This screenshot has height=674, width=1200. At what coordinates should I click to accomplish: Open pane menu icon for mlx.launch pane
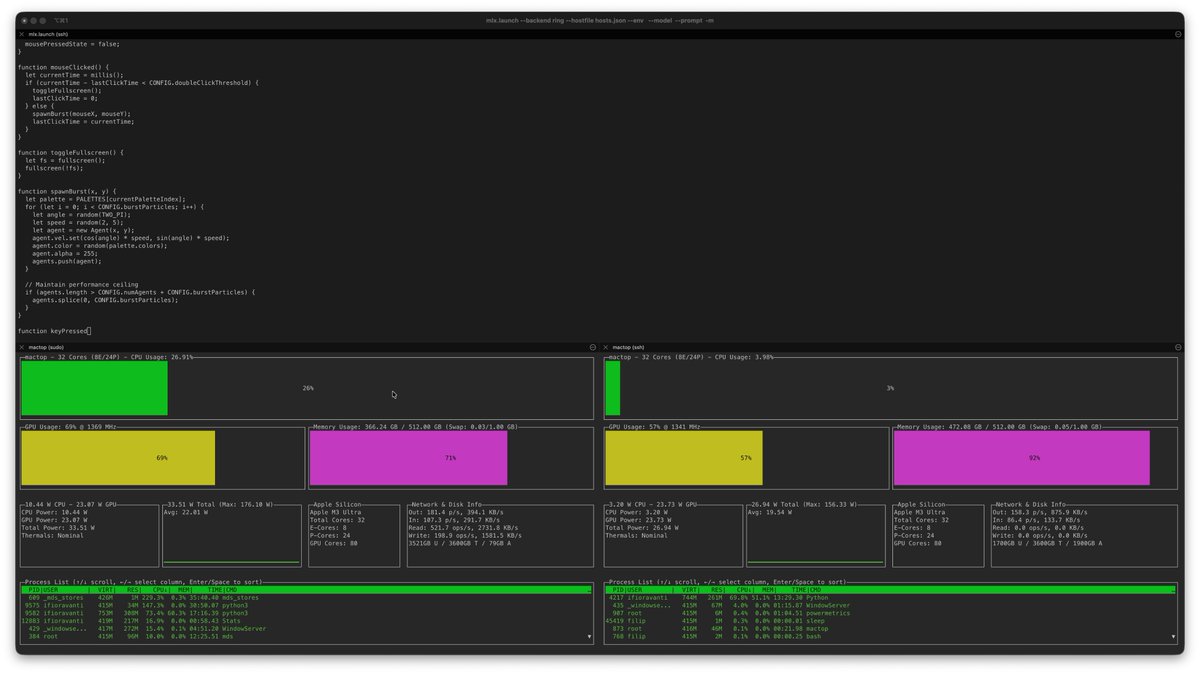[x=1178, y=34]
